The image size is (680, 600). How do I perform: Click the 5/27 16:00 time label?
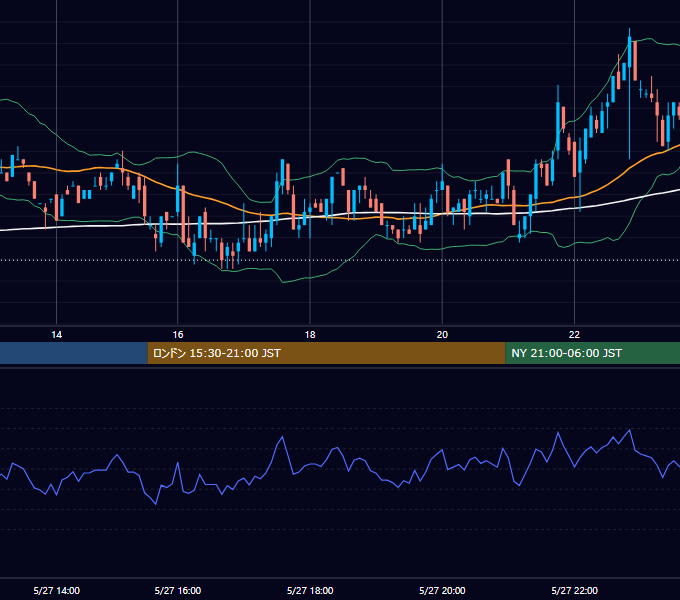(178, 590)
